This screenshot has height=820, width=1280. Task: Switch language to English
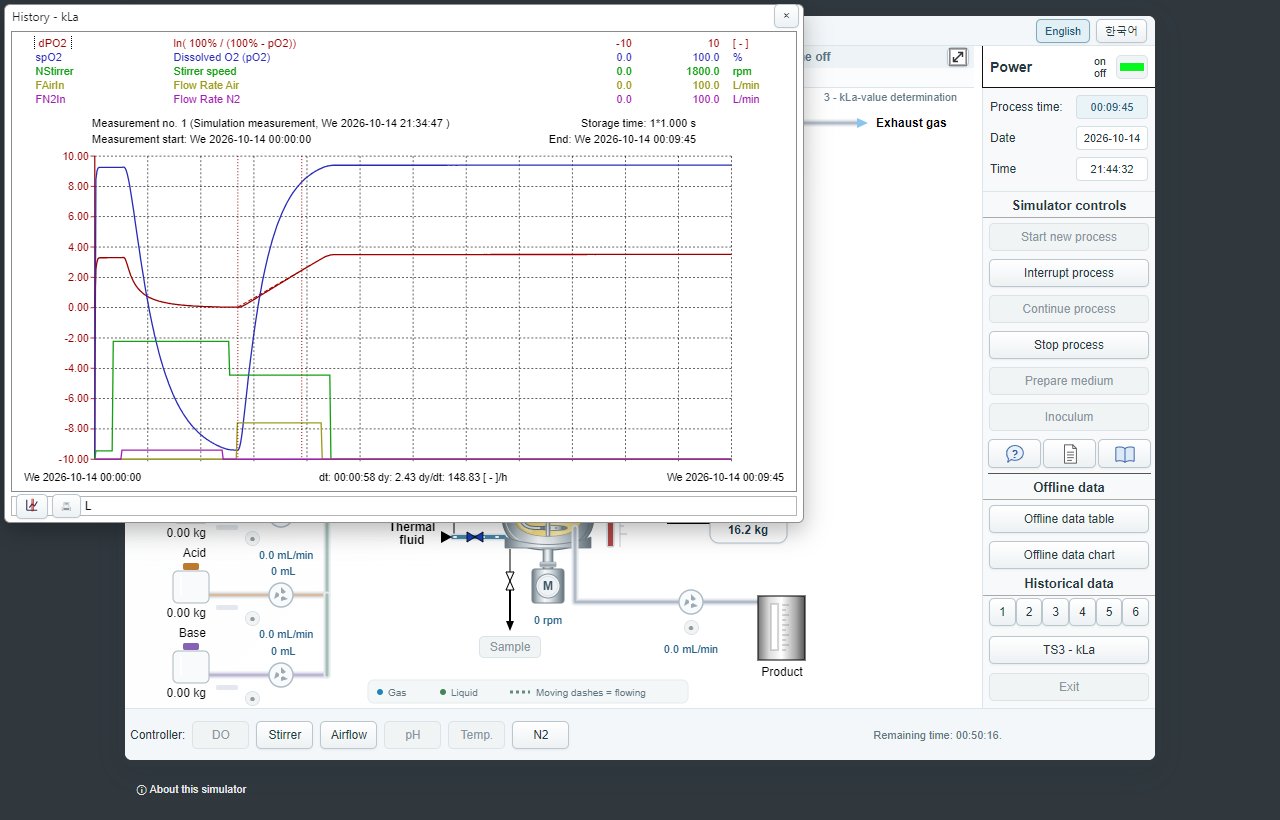tap(1062, 31)
